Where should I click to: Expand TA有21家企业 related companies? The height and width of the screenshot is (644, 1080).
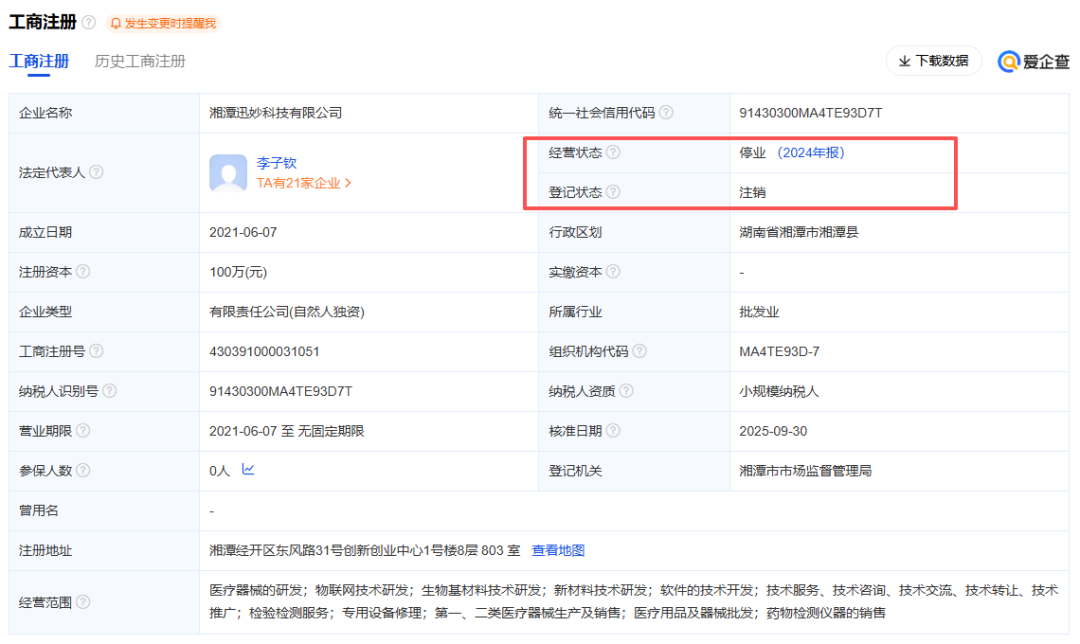click(304, 183)
